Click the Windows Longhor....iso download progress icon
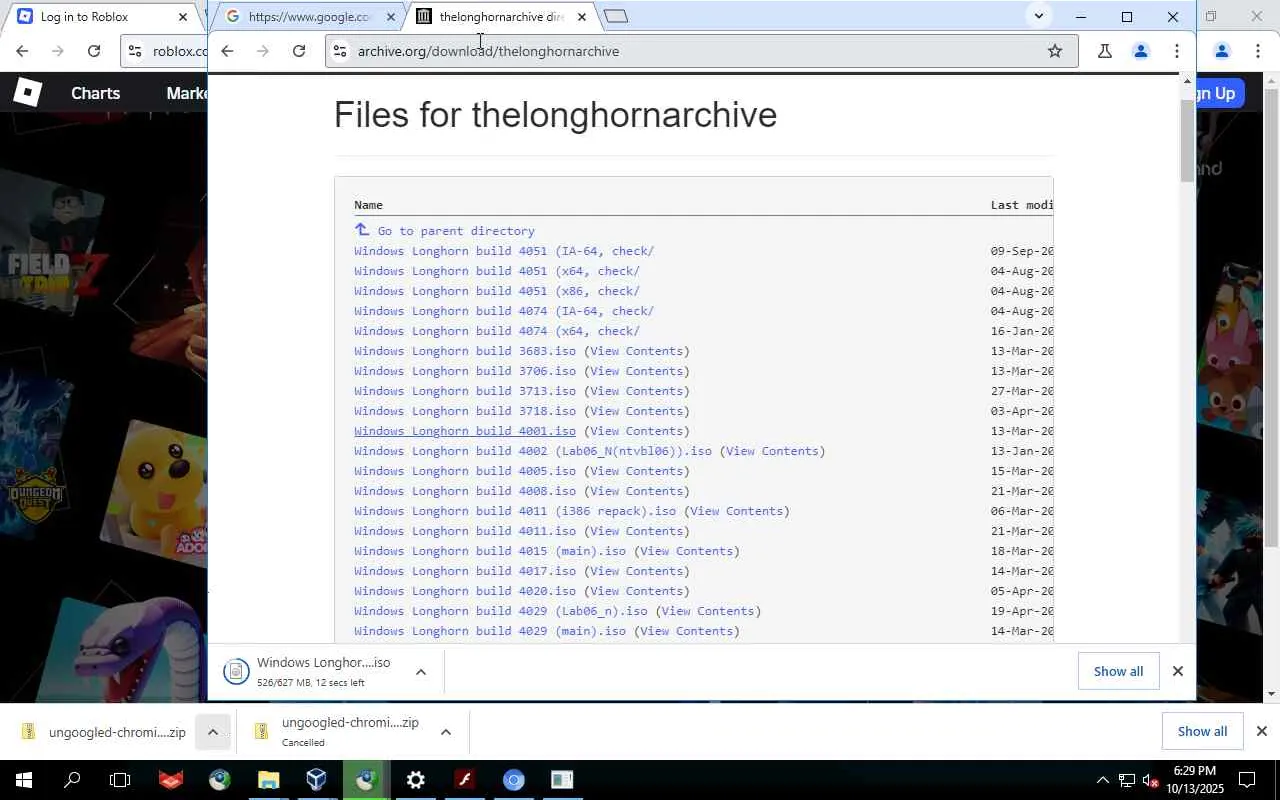This screenshot has width=1280, height=800. [x=236, y=671]
